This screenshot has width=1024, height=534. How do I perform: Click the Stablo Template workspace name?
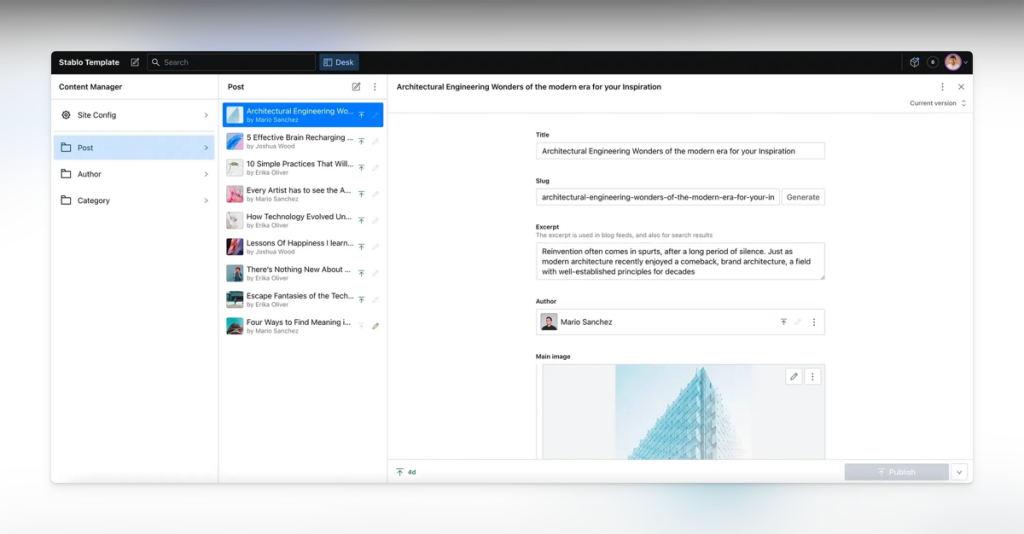[x=89, y=63]
